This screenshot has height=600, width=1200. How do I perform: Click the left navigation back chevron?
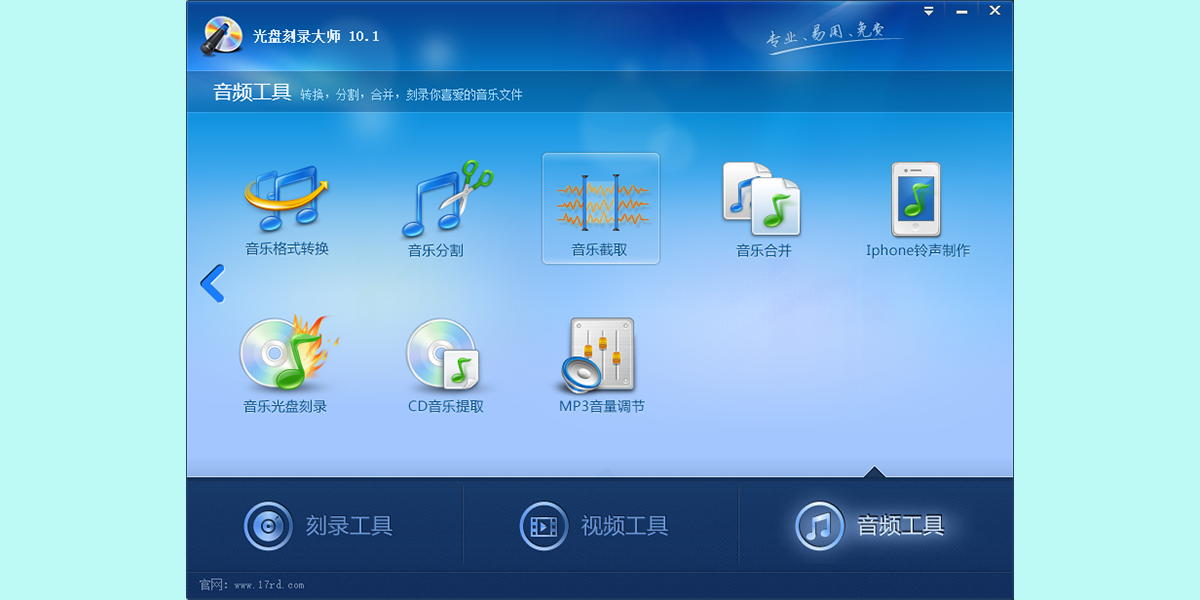211,284
